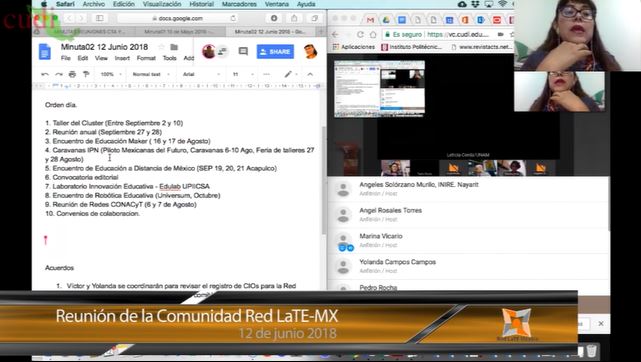Image resolution: width=641 pixels, height=362 pixels.
Task: Reload the Chrome page
Action: [360, 34]
